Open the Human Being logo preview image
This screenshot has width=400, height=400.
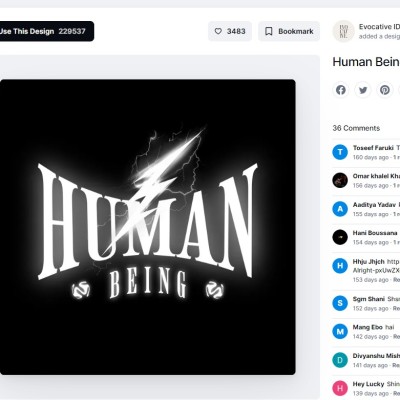148,227
